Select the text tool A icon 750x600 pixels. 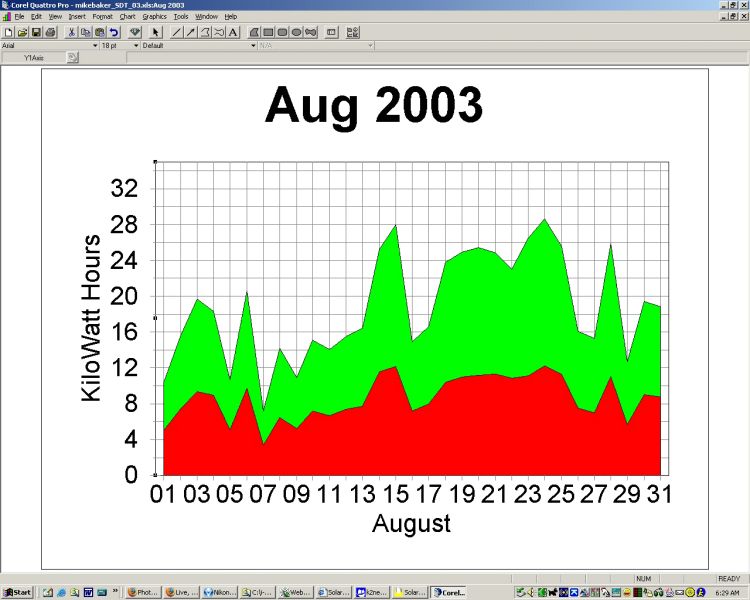[x=233, y=32]
